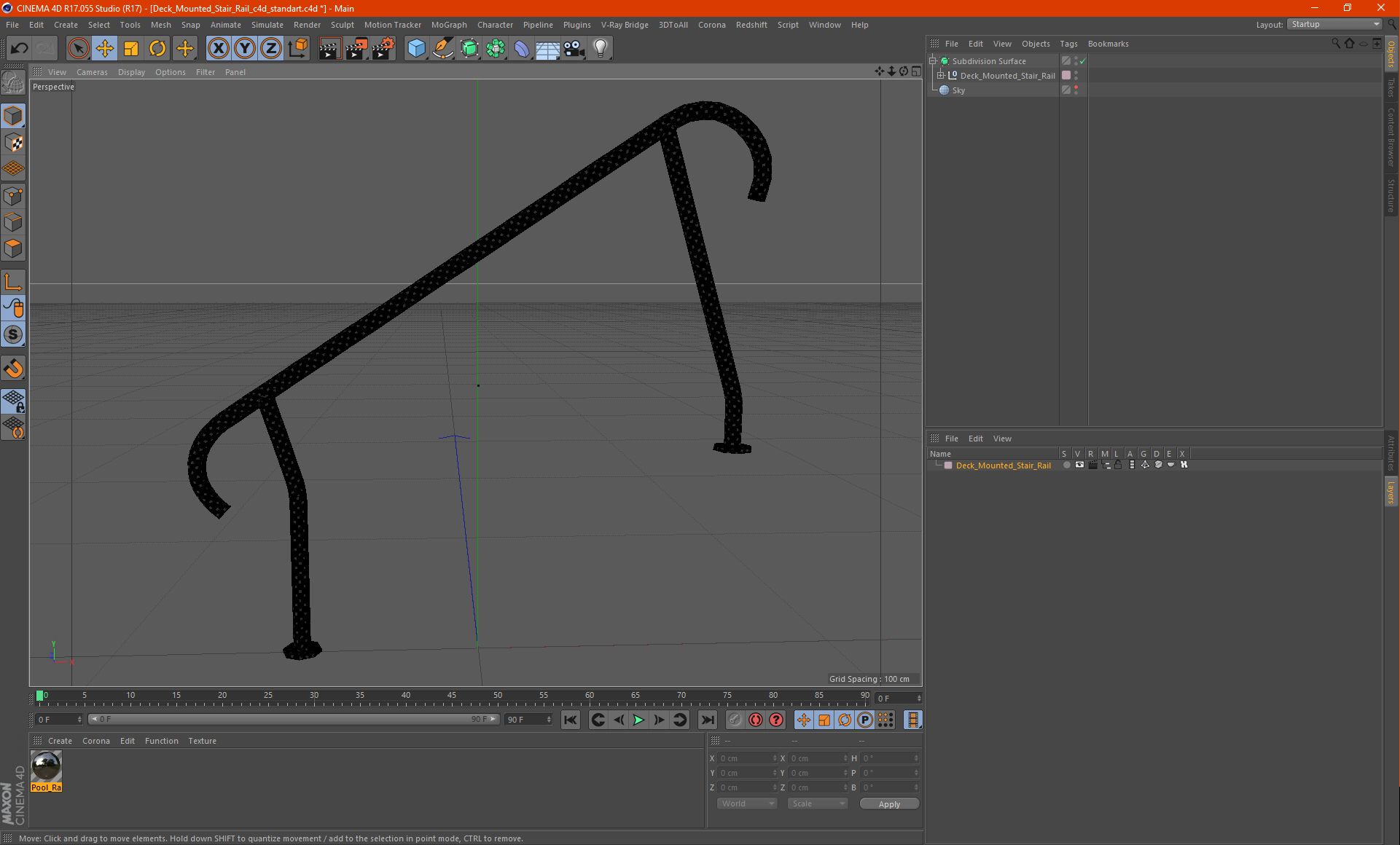The image size is (1400, 845).
Task: Open the World coordinate dropdown
Action: click(x=747, y=803)
